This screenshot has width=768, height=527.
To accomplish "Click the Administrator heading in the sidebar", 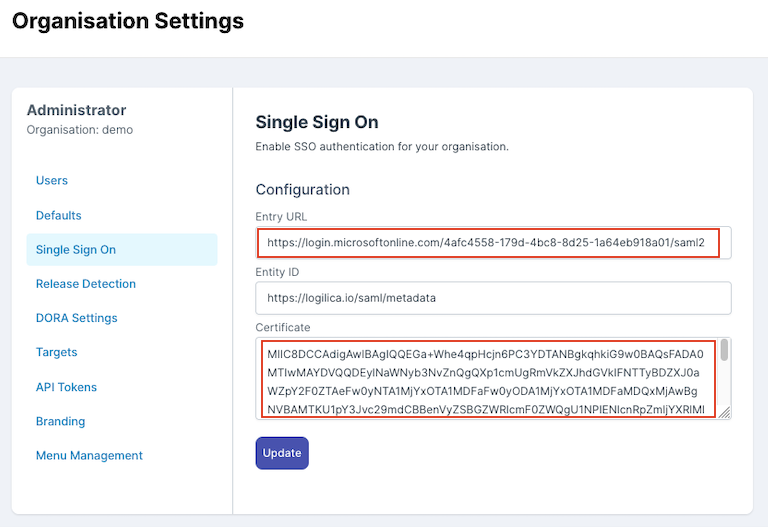I will 76,110.
